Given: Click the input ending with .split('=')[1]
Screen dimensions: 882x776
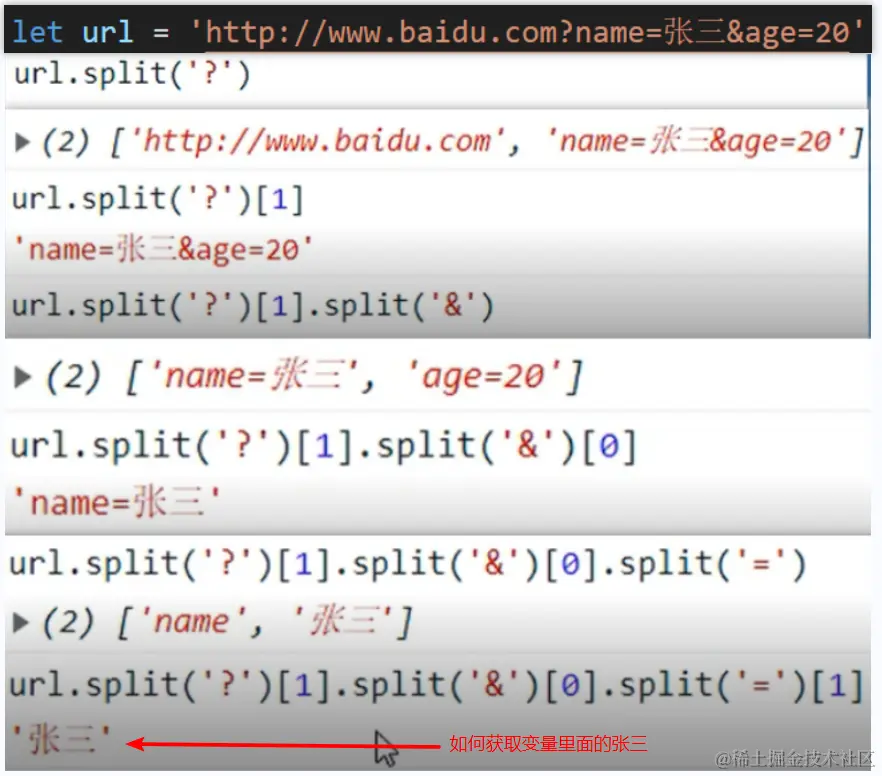Looking at the screenshot, I should point(436,685).
